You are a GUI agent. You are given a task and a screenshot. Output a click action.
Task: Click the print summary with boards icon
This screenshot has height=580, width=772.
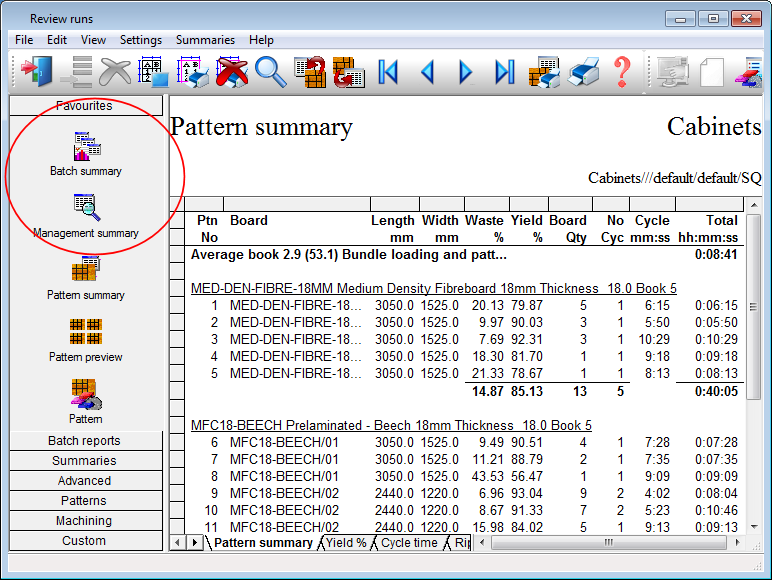544,72
